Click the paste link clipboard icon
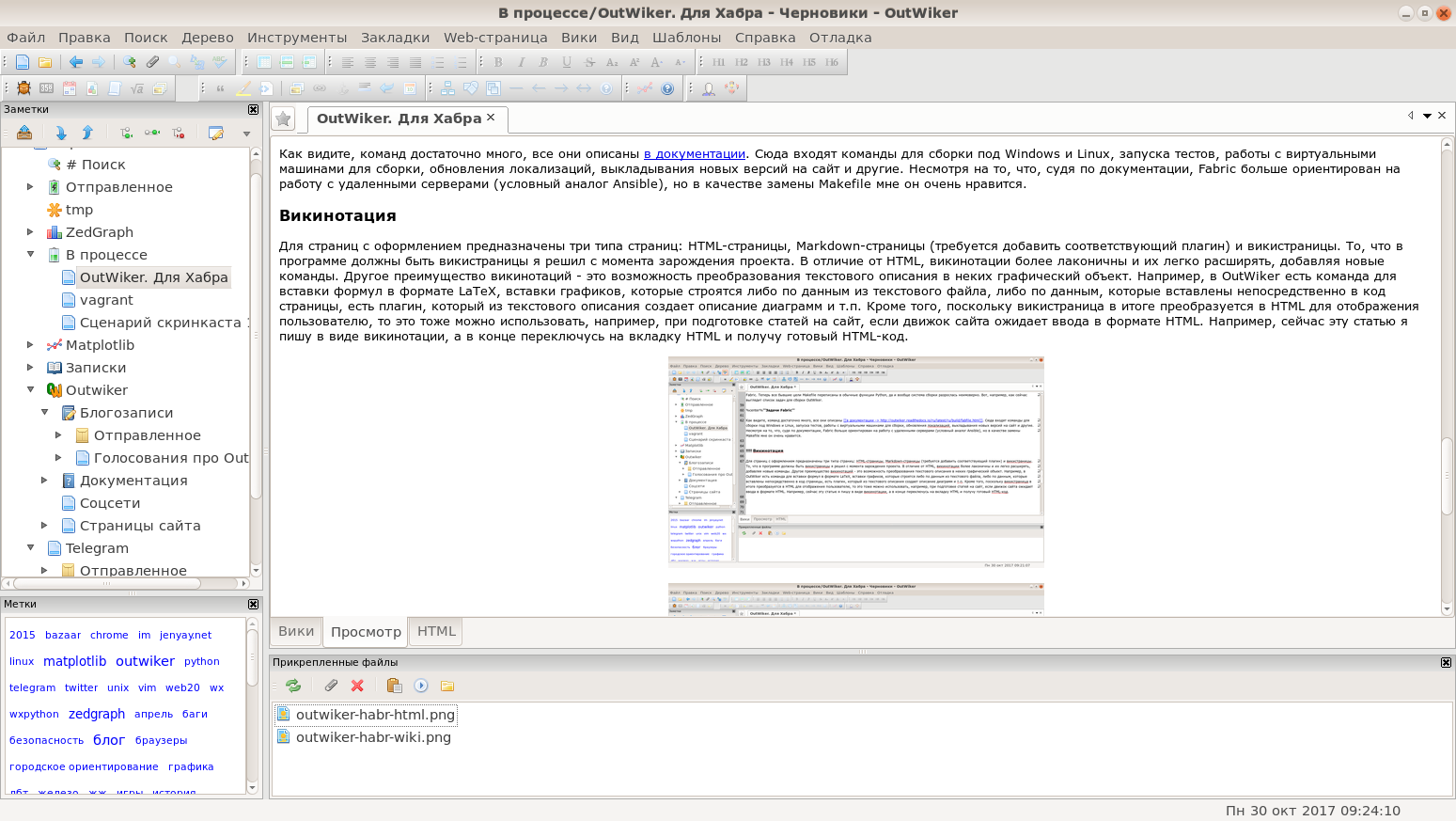Screen dimensions: 1456x821 click(x=394, y=686)
